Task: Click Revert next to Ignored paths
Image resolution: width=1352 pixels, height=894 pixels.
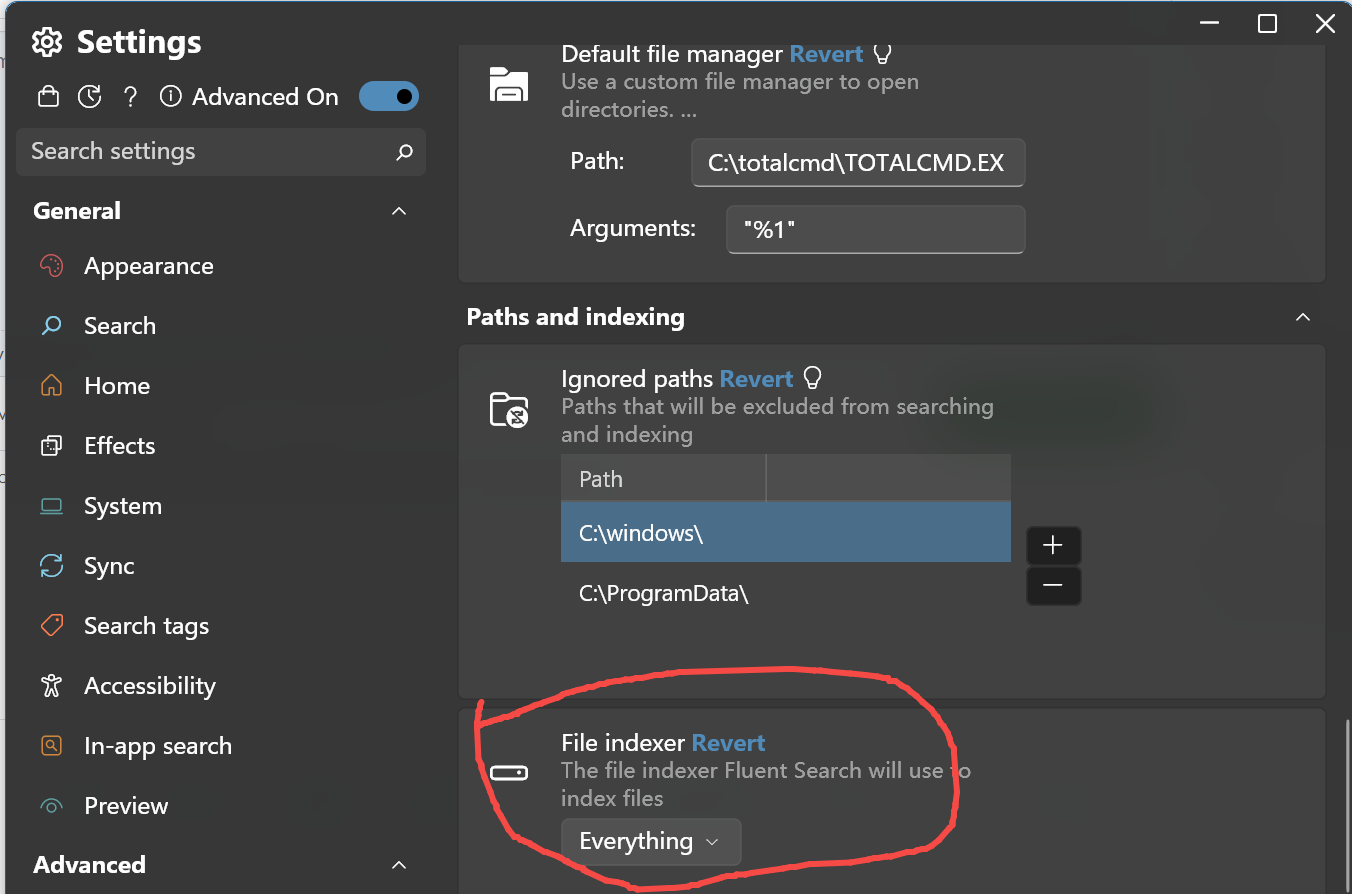Action: [756, 379]
